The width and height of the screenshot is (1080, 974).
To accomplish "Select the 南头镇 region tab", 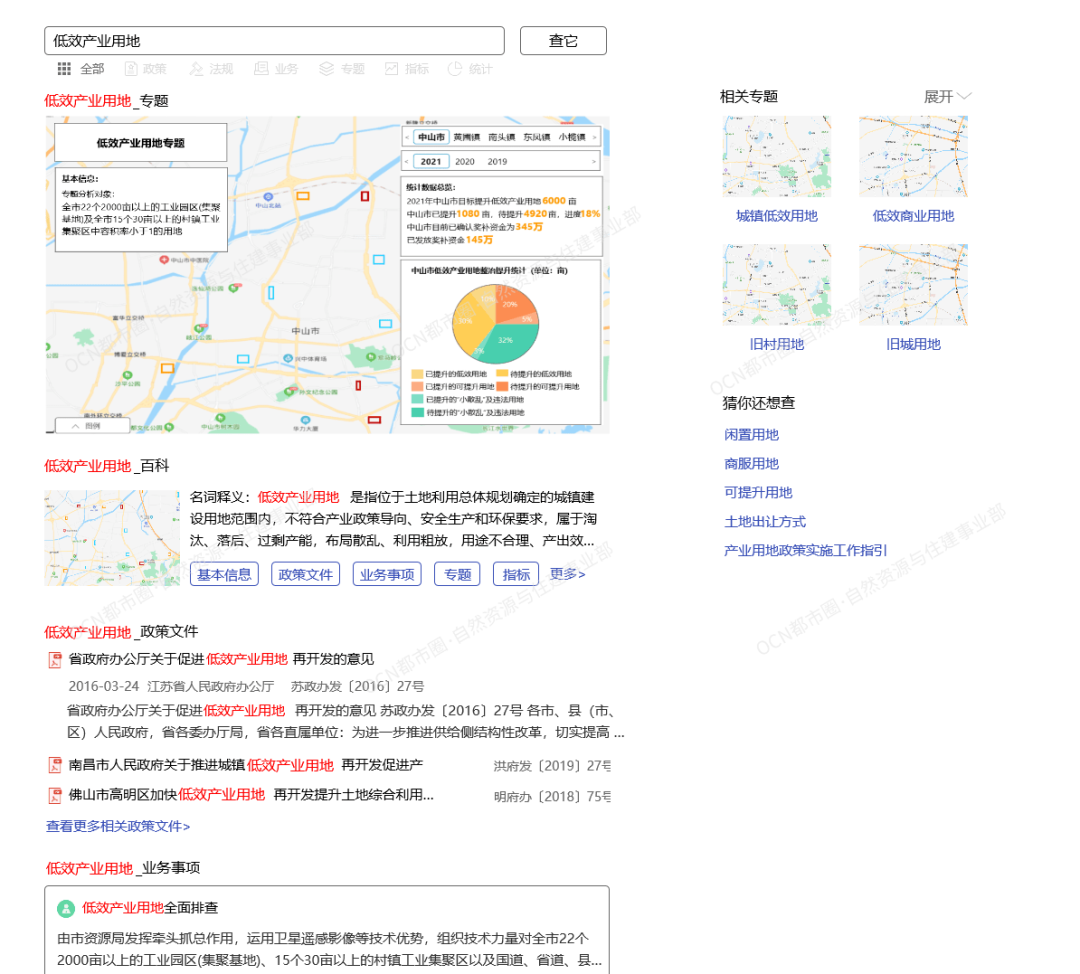I will click(501, 137).
